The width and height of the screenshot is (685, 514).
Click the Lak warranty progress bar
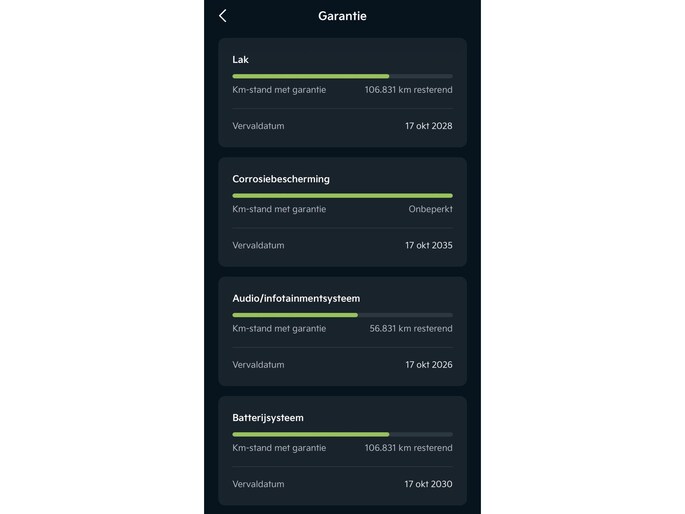tap(342, 76)
